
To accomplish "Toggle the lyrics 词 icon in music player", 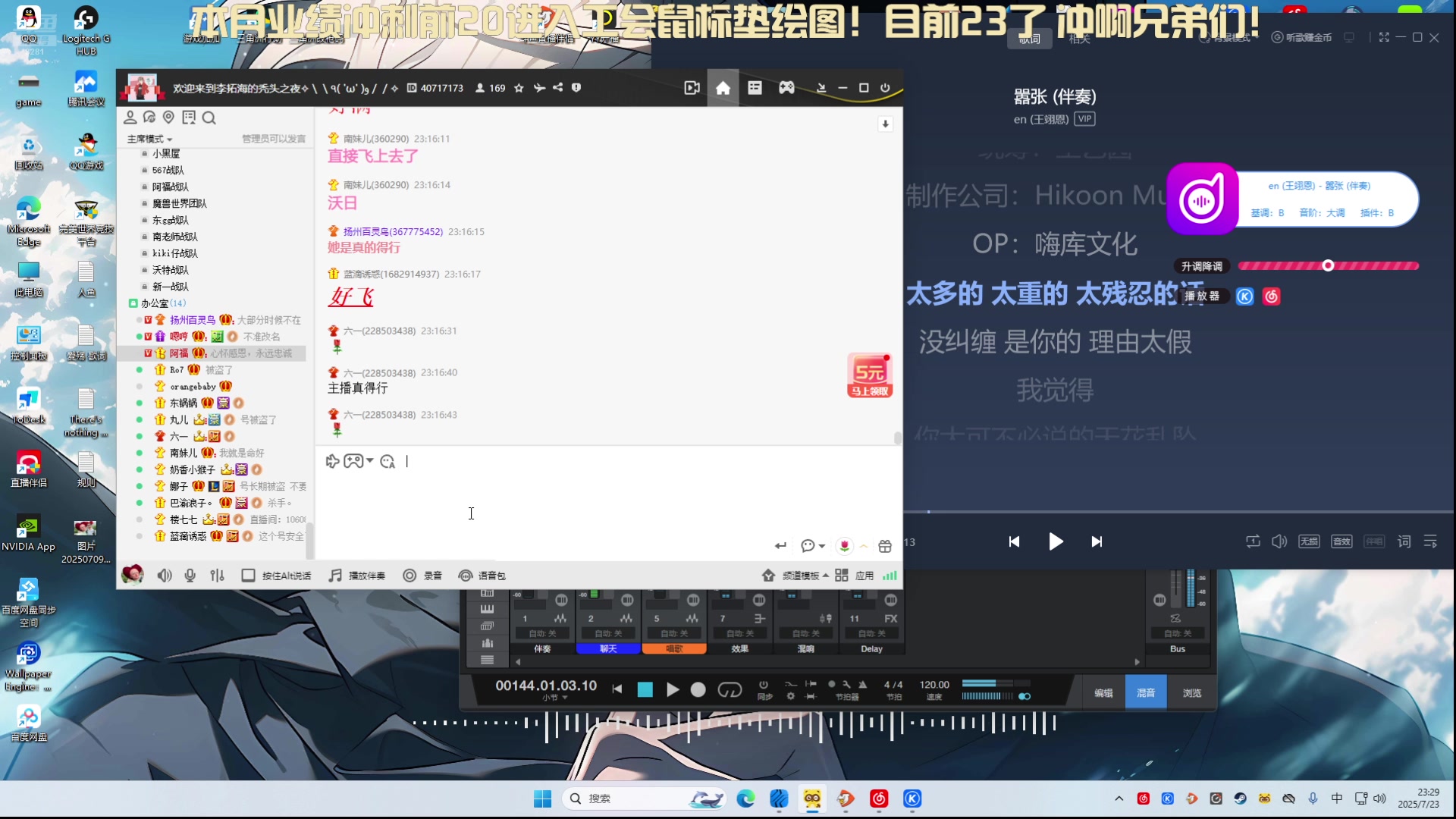I will click(1404, 541).
